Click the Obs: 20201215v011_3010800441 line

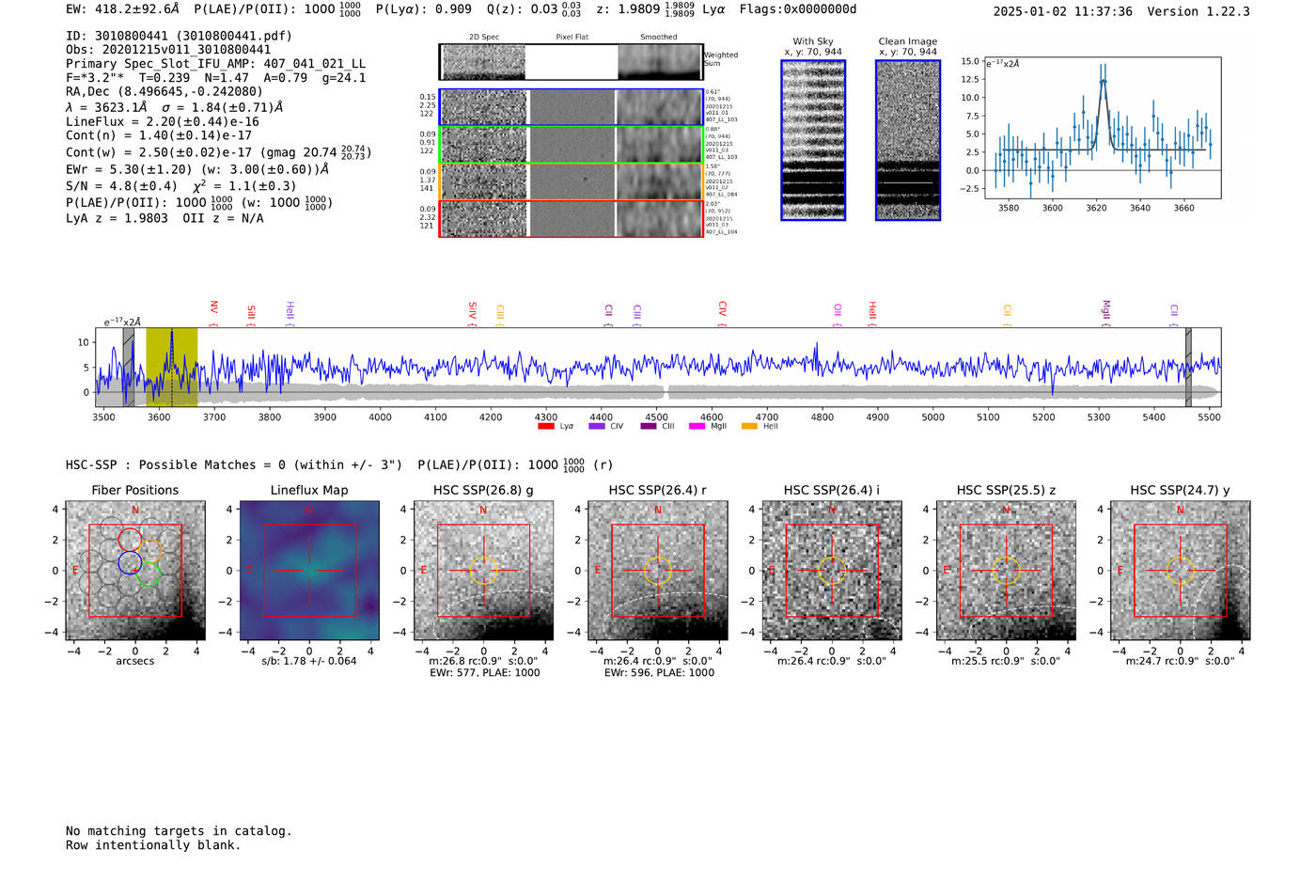point(168,50)
